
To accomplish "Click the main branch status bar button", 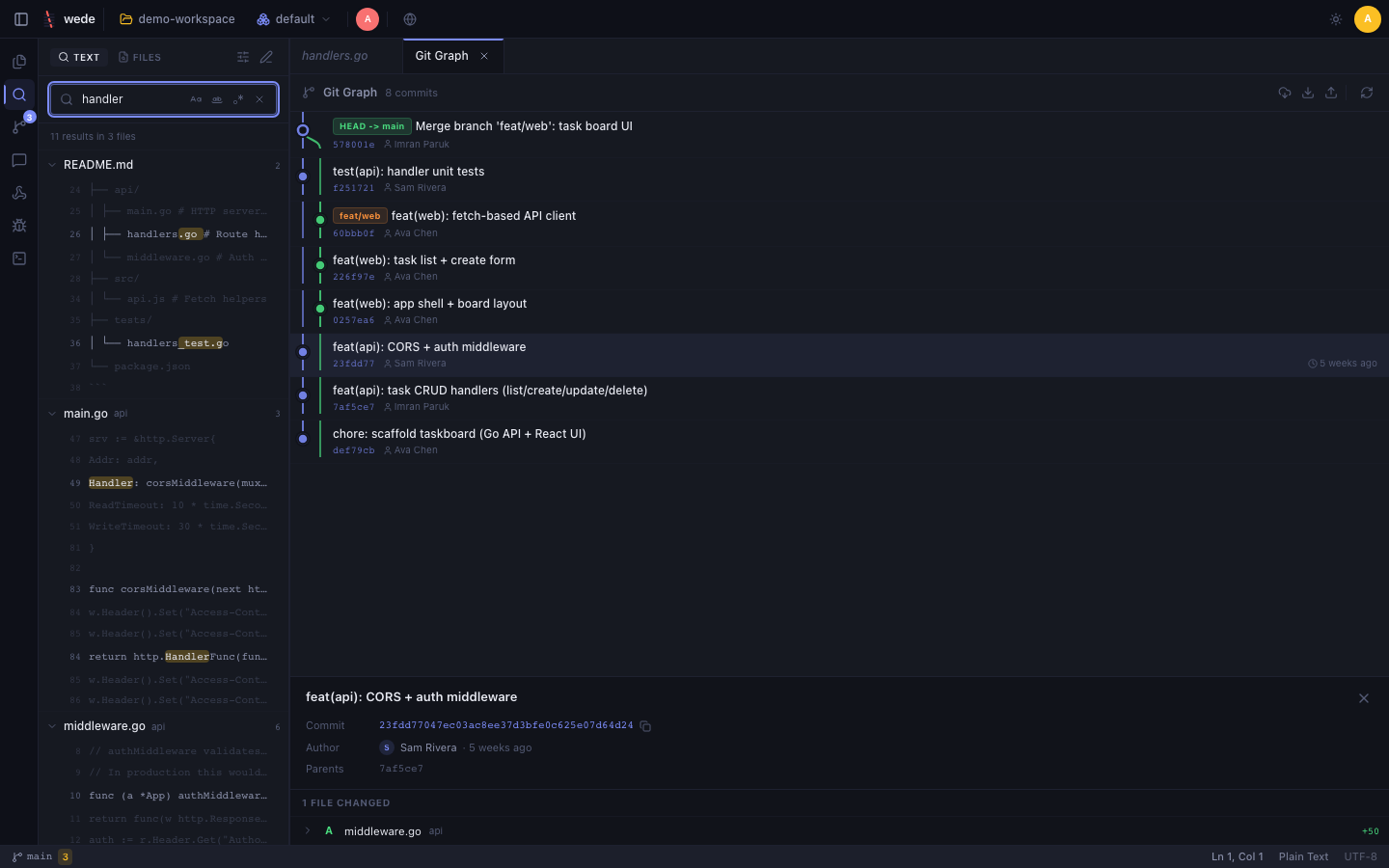I will point(32,856).
